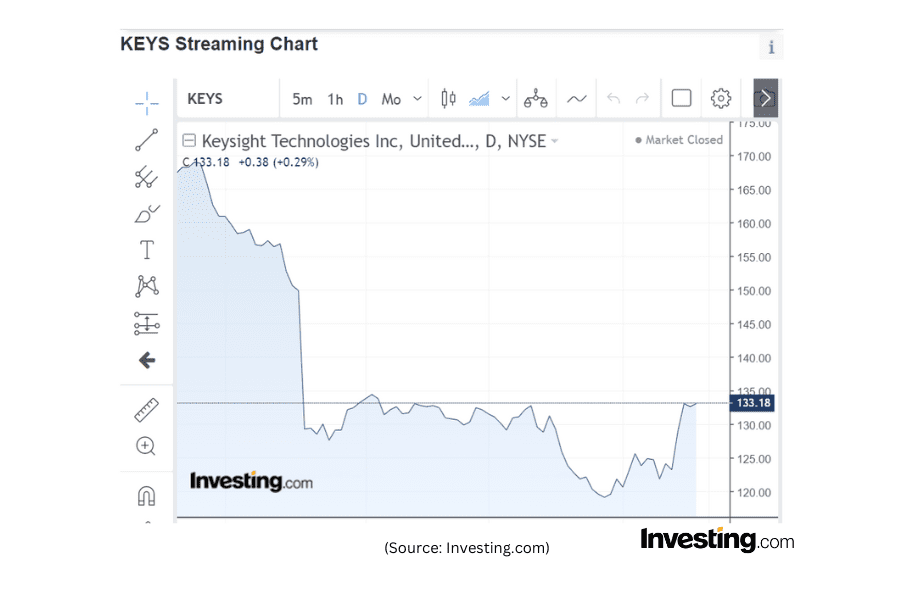900x600 pixels.
Task: Choose the candlestick chart style
Action: point(449,99)
